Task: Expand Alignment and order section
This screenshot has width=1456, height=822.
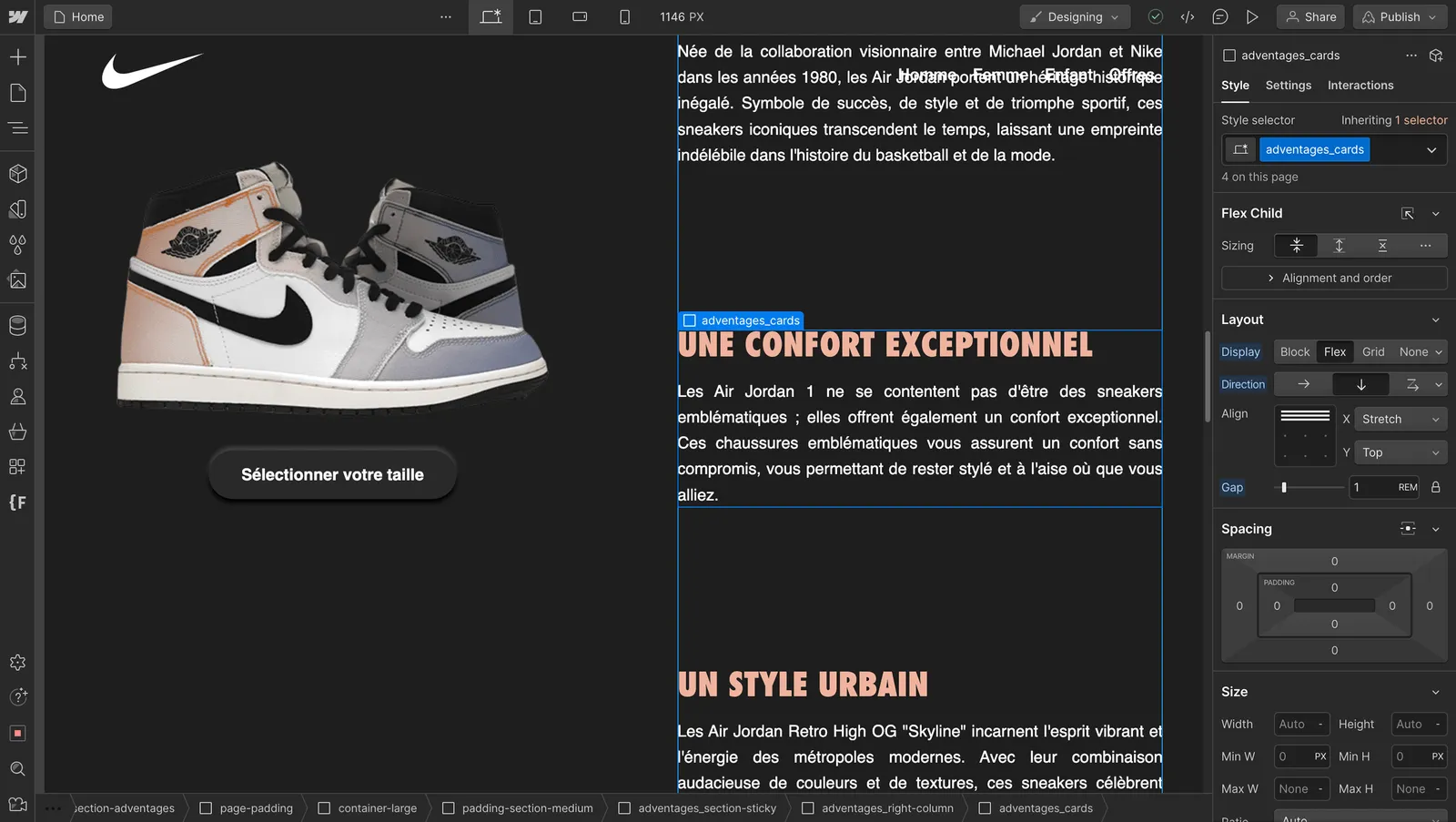Action: [1334, 278]
